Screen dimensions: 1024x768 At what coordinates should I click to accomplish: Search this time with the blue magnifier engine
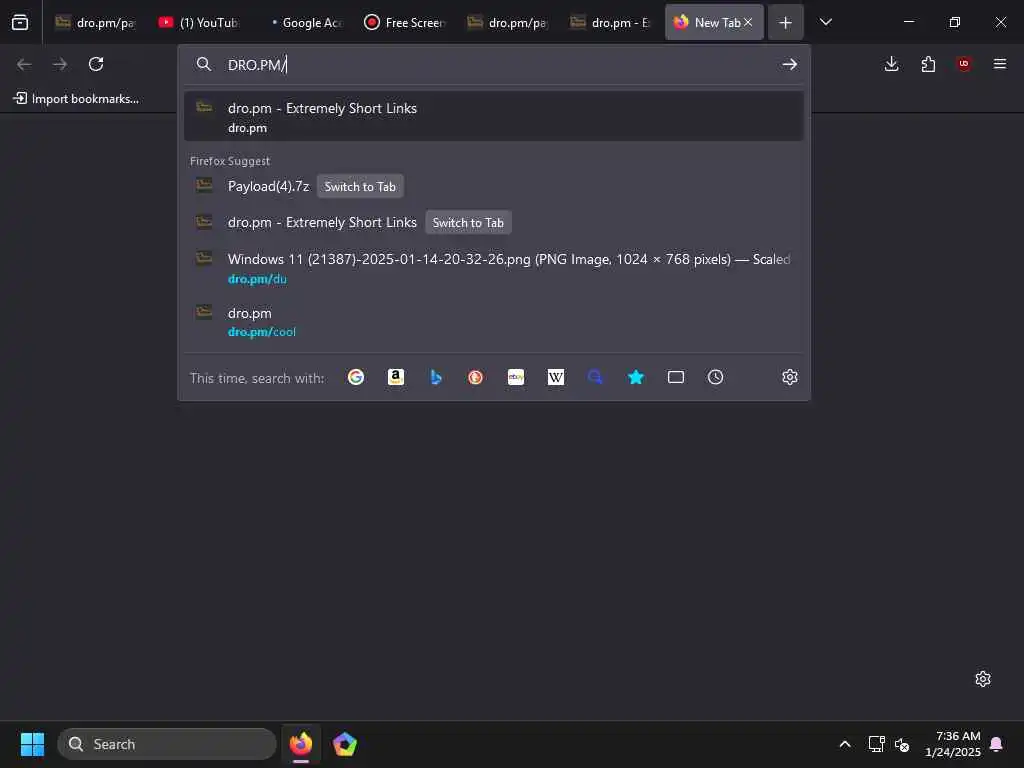596,377
